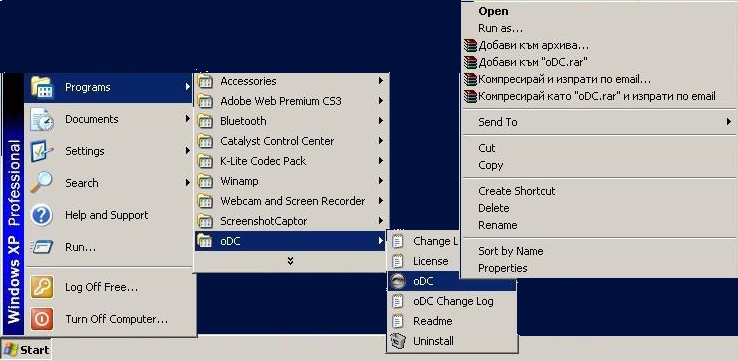
Task: Expand the Search submenu arrow
Action: coord(187,183)
